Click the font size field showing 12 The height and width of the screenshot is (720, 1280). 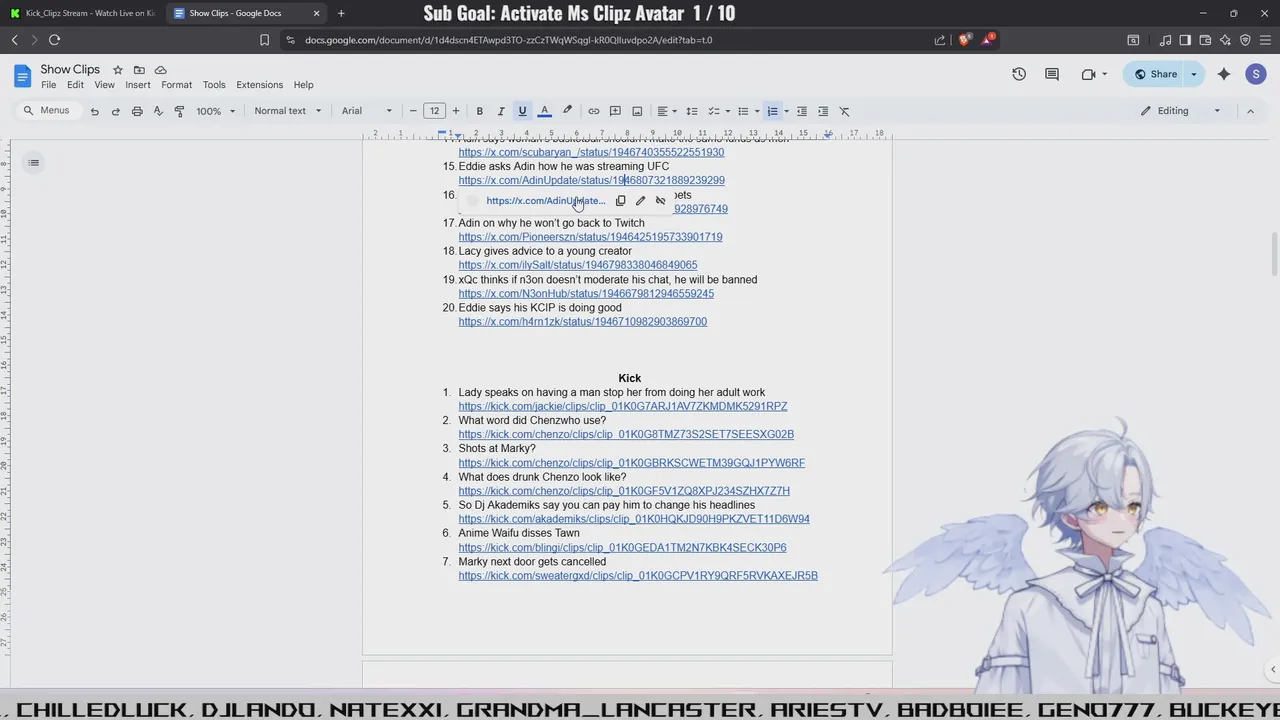[434, 111]
